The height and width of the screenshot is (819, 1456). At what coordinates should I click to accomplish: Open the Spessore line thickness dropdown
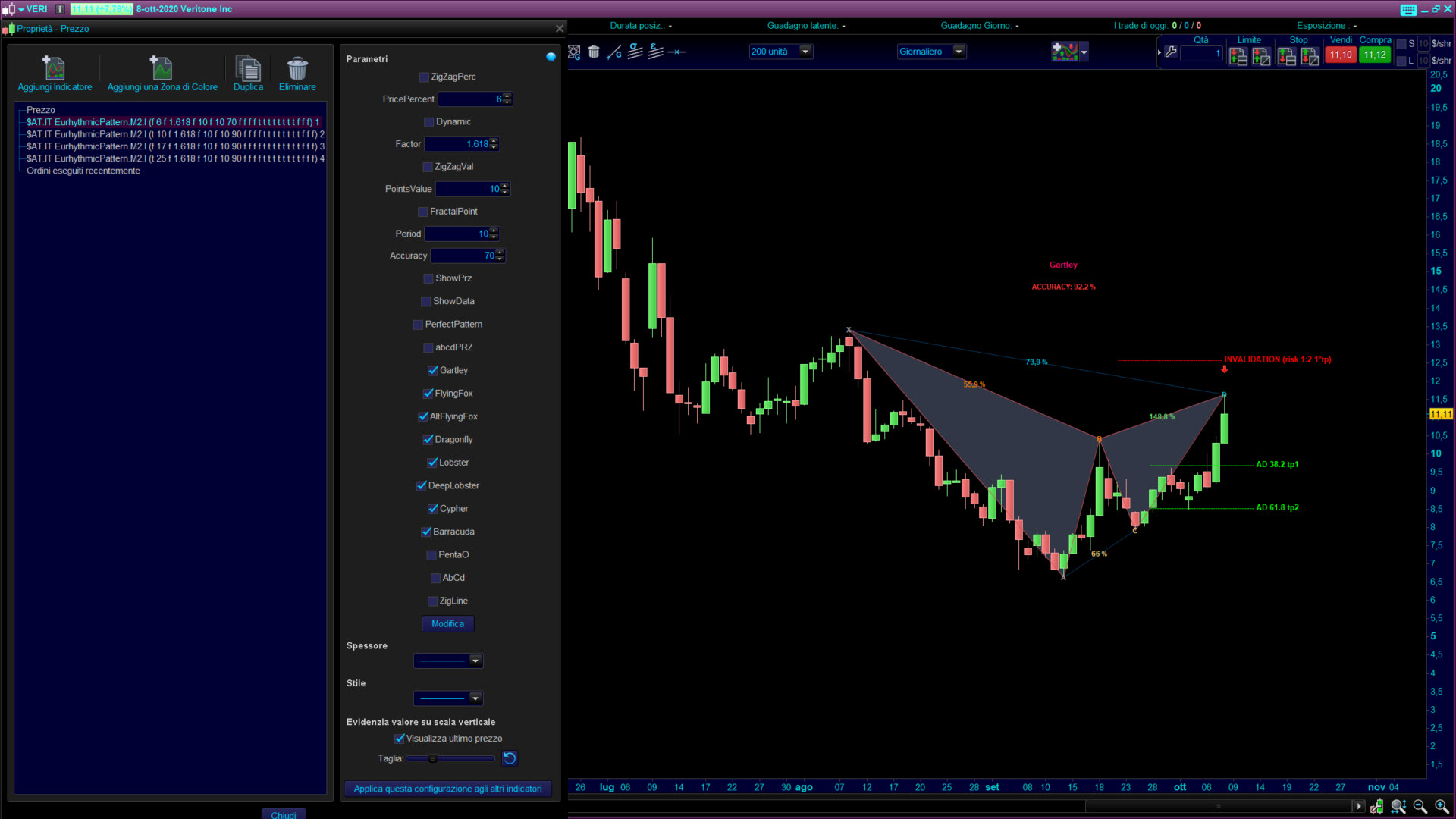point(475,661)
